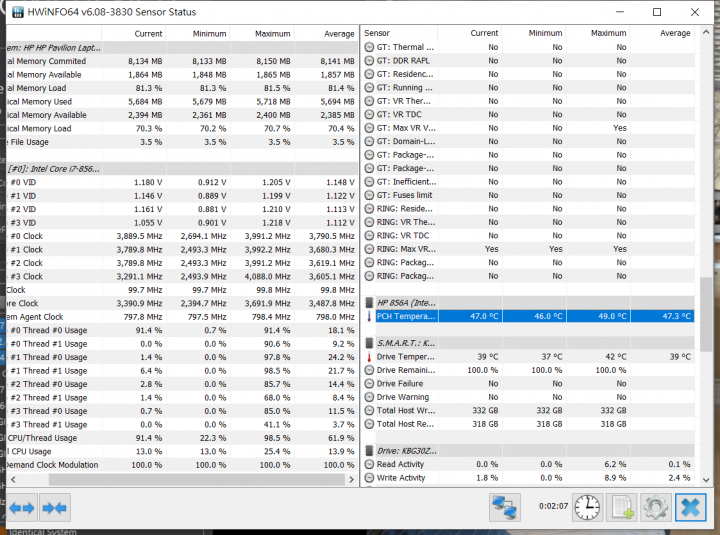
Task: Click left pane horizontal scrollbar left arrow
Action: (x=13, y=479)
